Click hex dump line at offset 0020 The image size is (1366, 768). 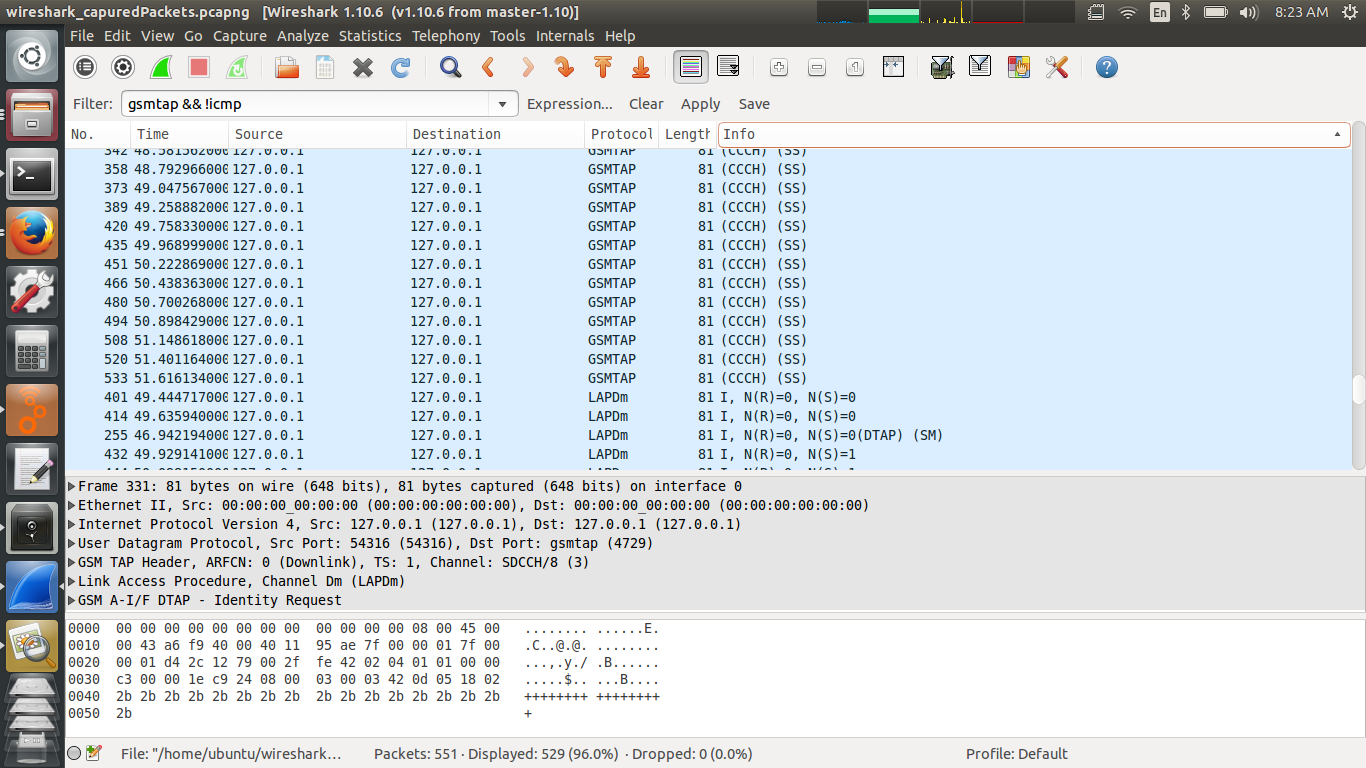(x=364, y=663)
